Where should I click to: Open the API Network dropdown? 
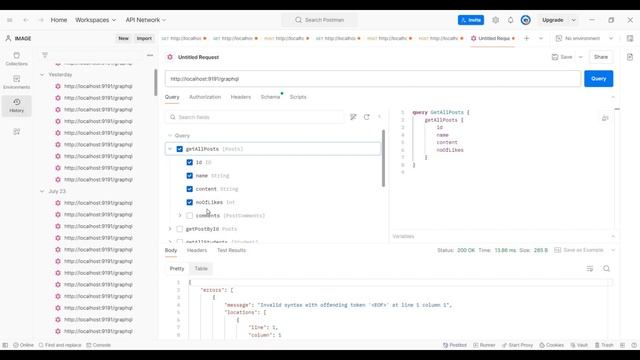click(x=146, y=20)
